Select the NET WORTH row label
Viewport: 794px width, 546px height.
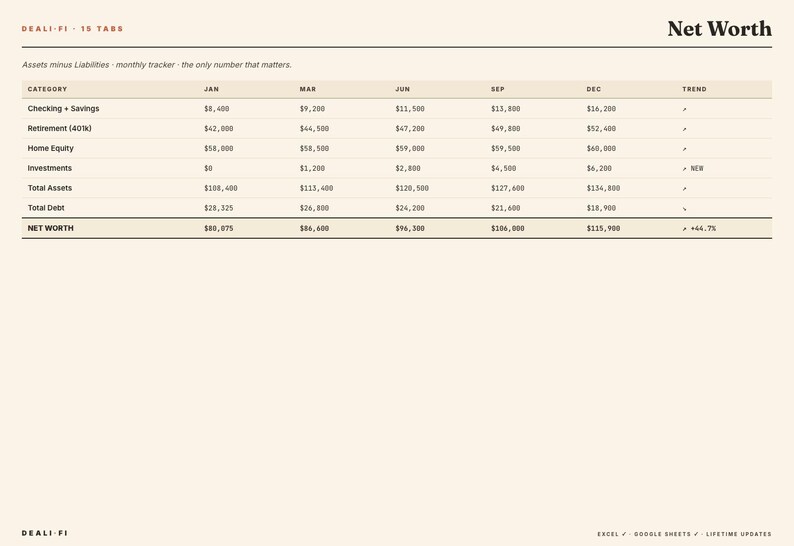coord(50,228)
